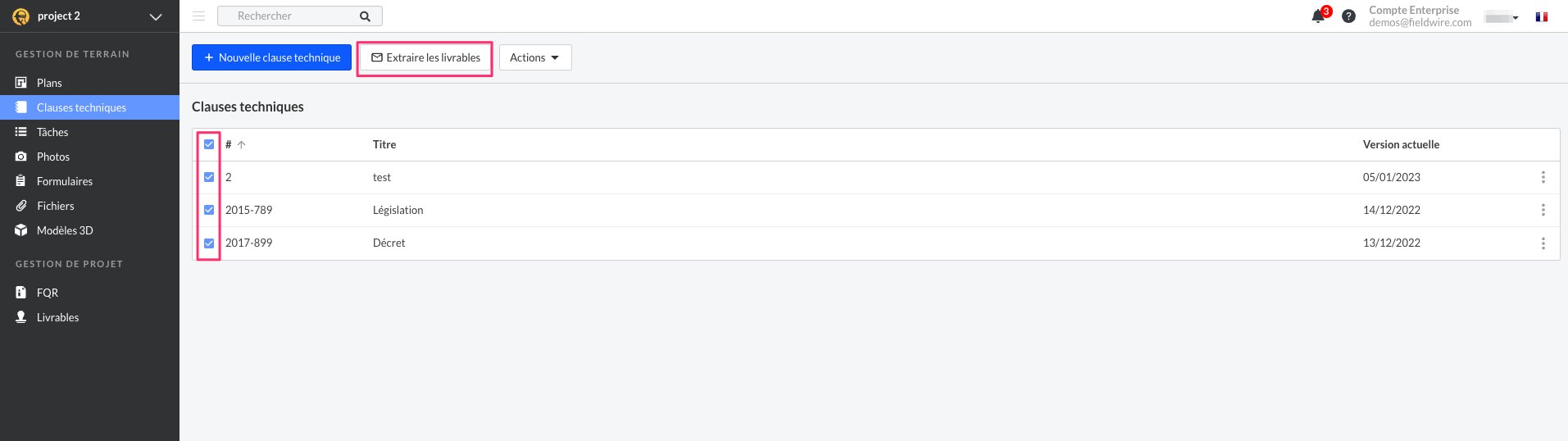Open the notifications bell icon
The width and height of the screenshot is (1568, 441).
point(1318,16)
